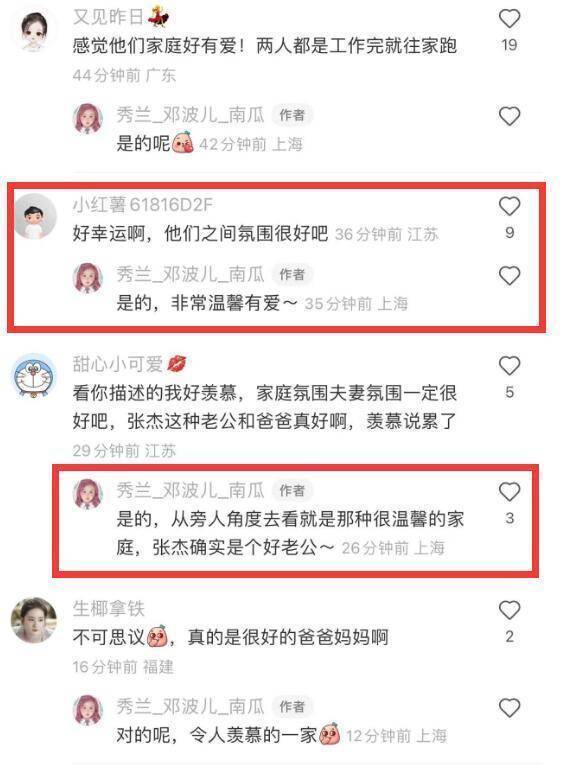Like author's reply 非常温馨有爱
This screenshot has width=563, height=773.
(509, 276)
